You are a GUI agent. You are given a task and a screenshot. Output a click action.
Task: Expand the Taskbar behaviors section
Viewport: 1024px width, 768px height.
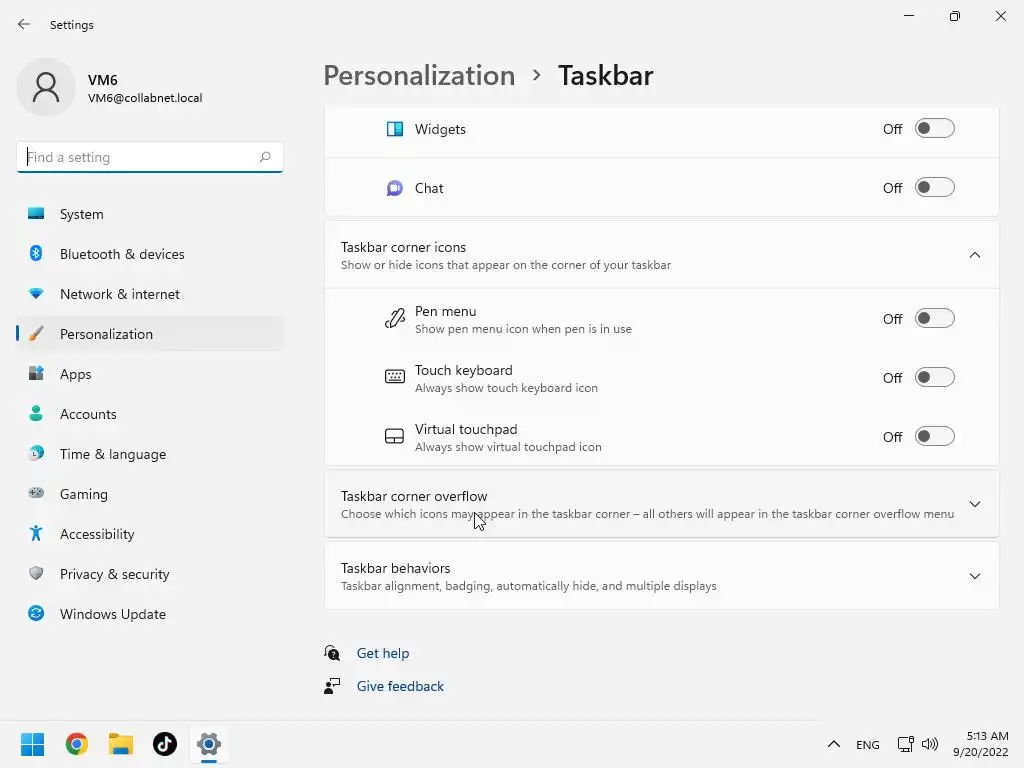[x=975, y=576]
